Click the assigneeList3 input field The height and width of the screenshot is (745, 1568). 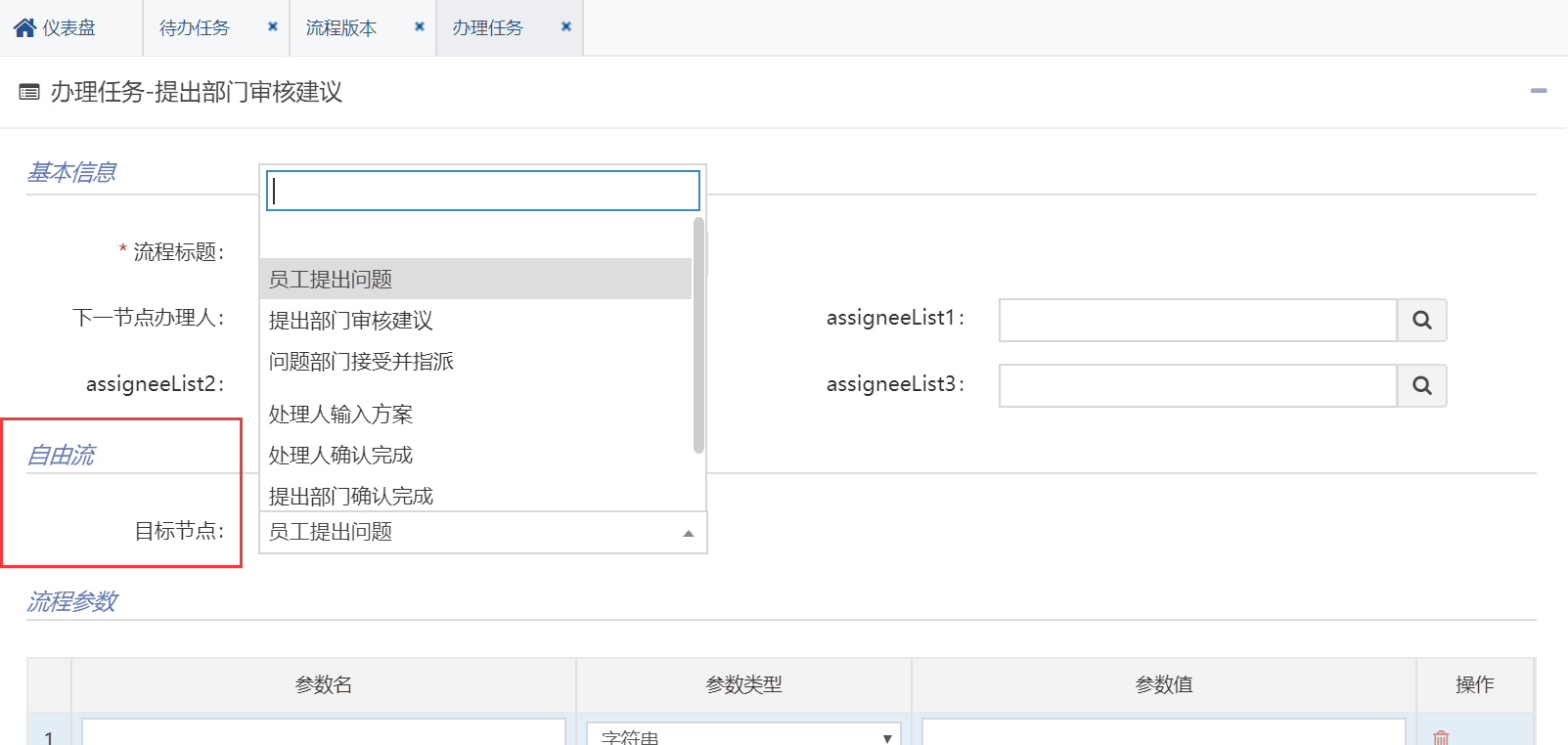pos(1197,385)
